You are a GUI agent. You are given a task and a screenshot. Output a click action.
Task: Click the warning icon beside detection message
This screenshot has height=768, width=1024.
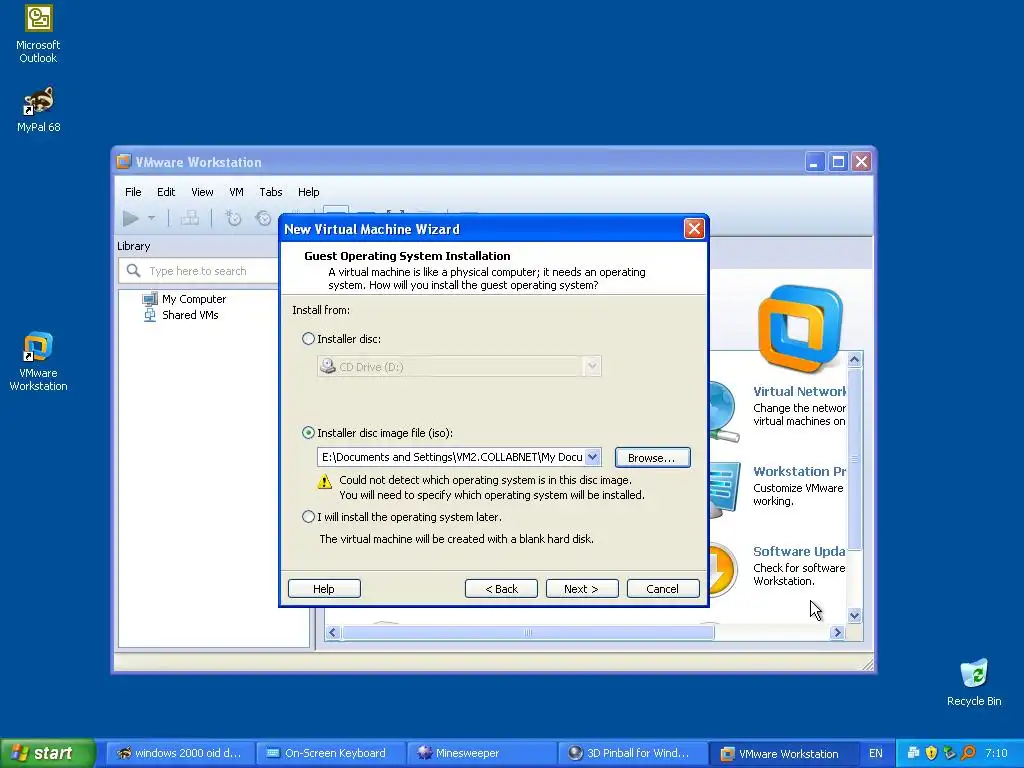coord(325,482)
